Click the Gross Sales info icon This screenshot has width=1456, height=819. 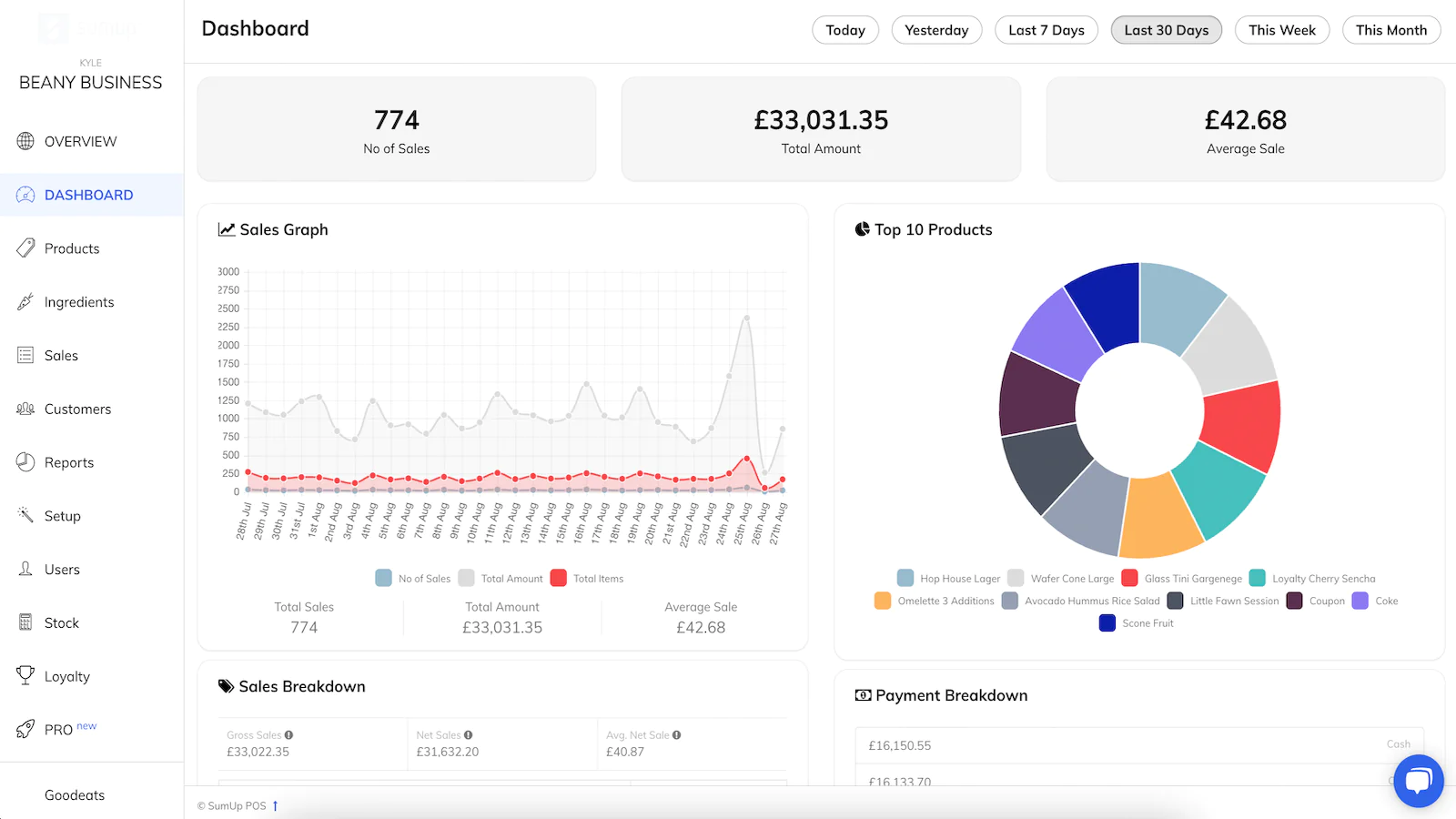point(288,735)
